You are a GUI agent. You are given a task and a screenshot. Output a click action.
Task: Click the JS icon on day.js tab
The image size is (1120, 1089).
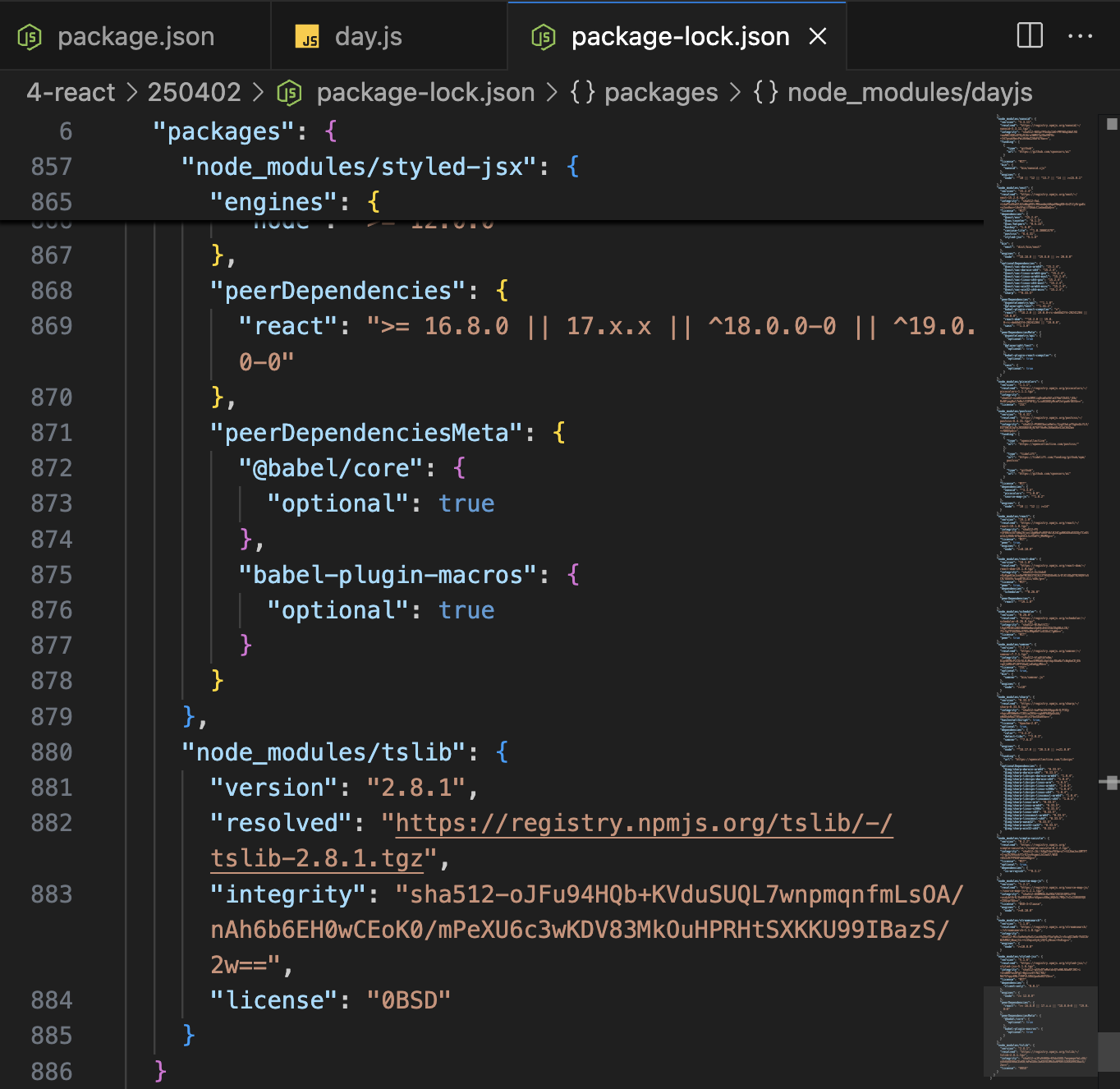pyautogui.click(x=307, y=37)
